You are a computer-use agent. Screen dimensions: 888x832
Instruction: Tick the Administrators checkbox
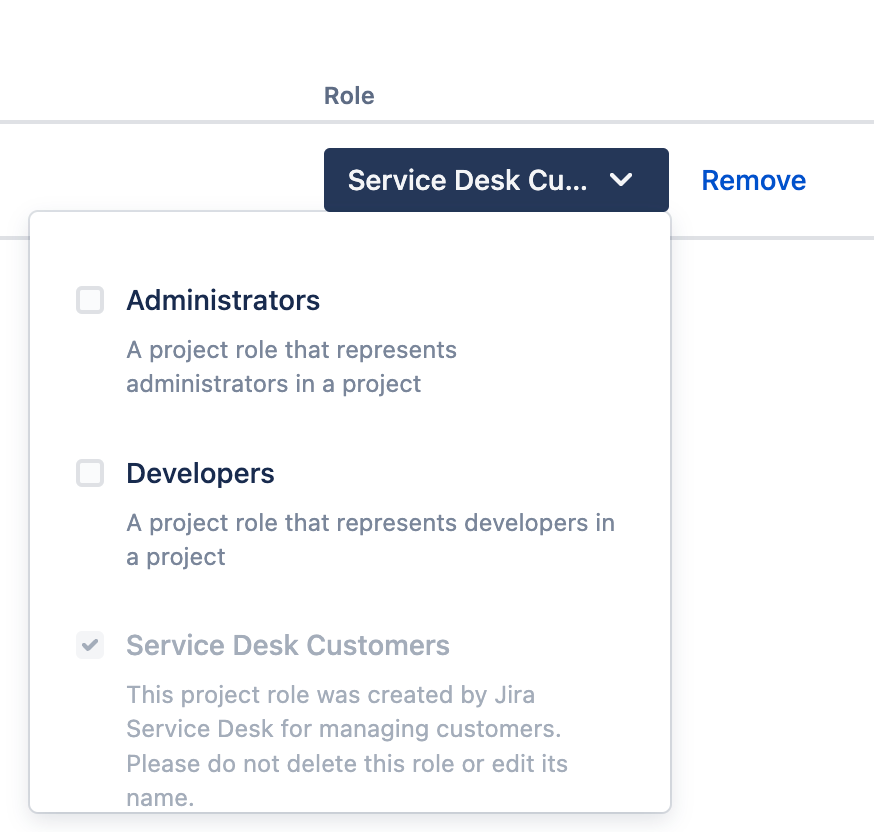(x=90, y=300)
